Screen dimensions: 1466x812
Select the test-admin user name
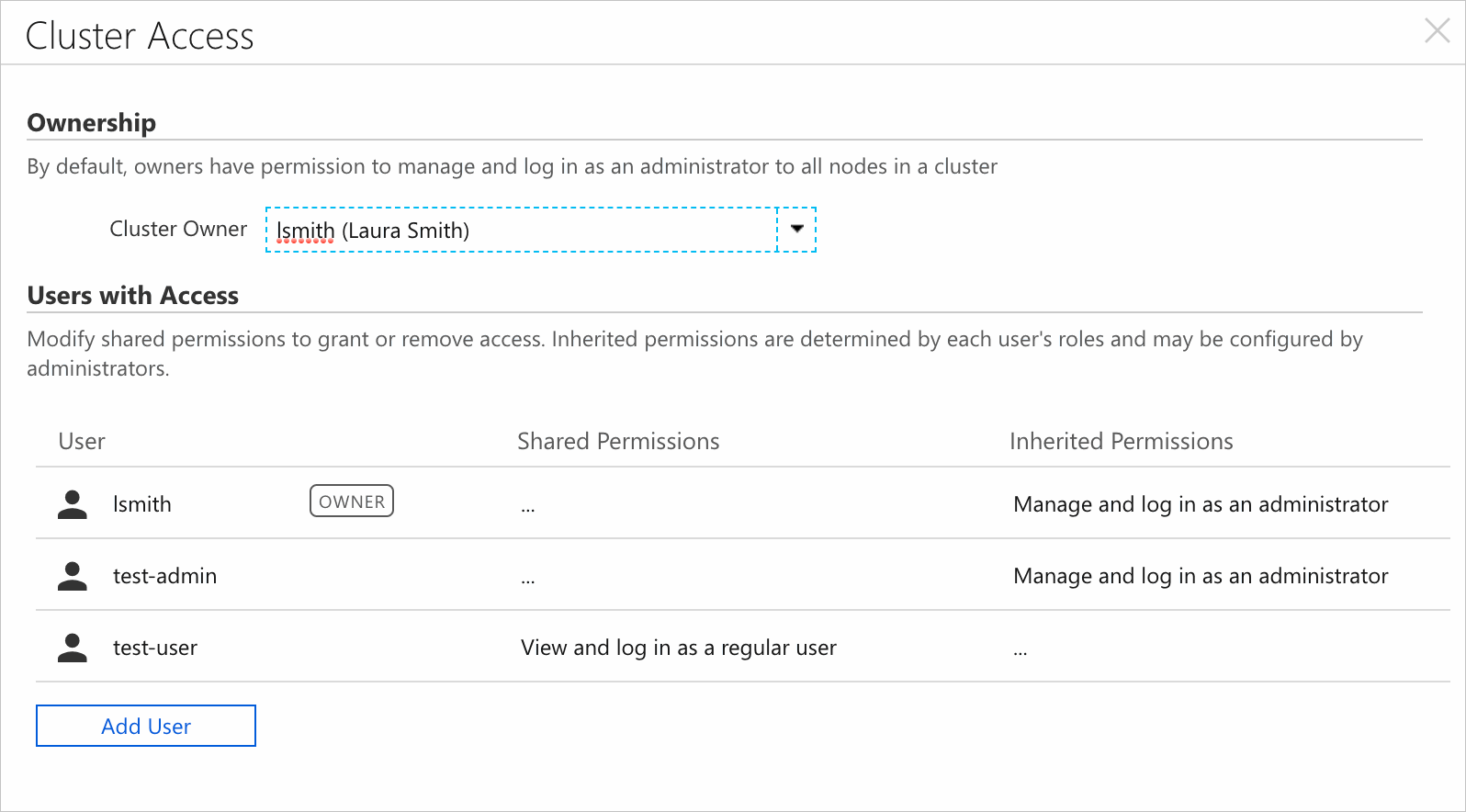pos(165,576)
